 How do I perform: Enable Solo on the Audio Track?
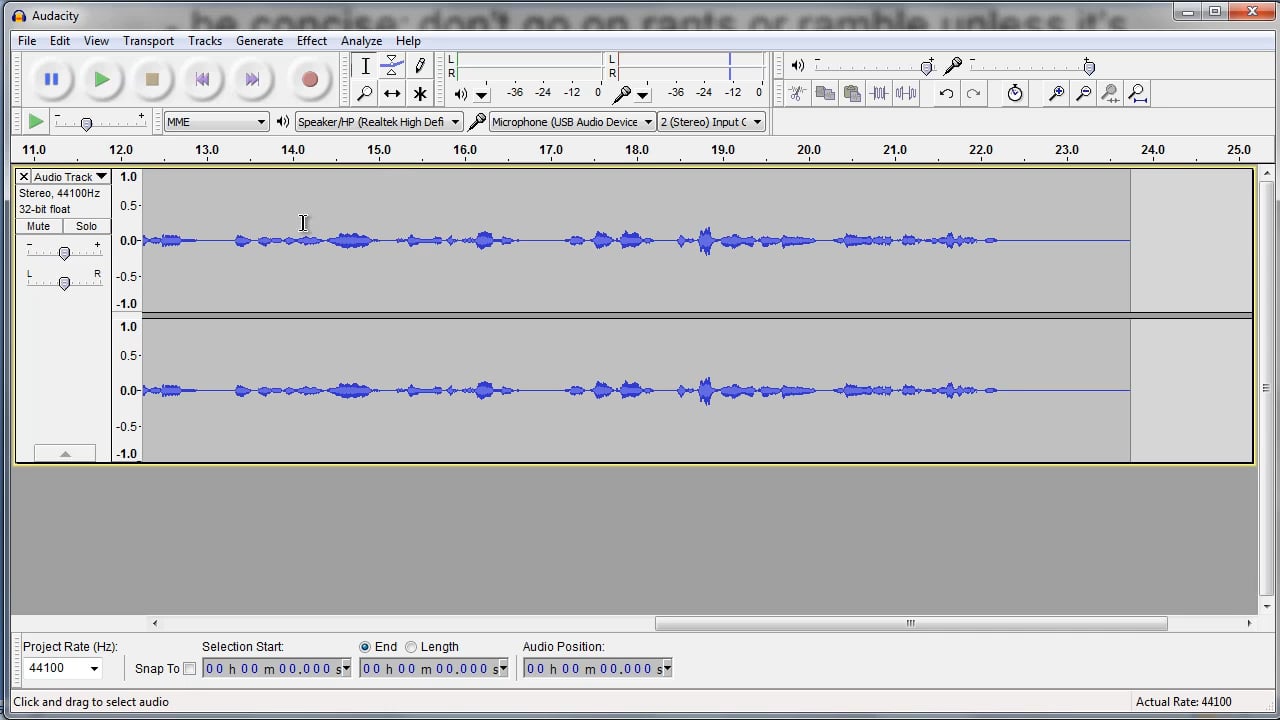86,226
